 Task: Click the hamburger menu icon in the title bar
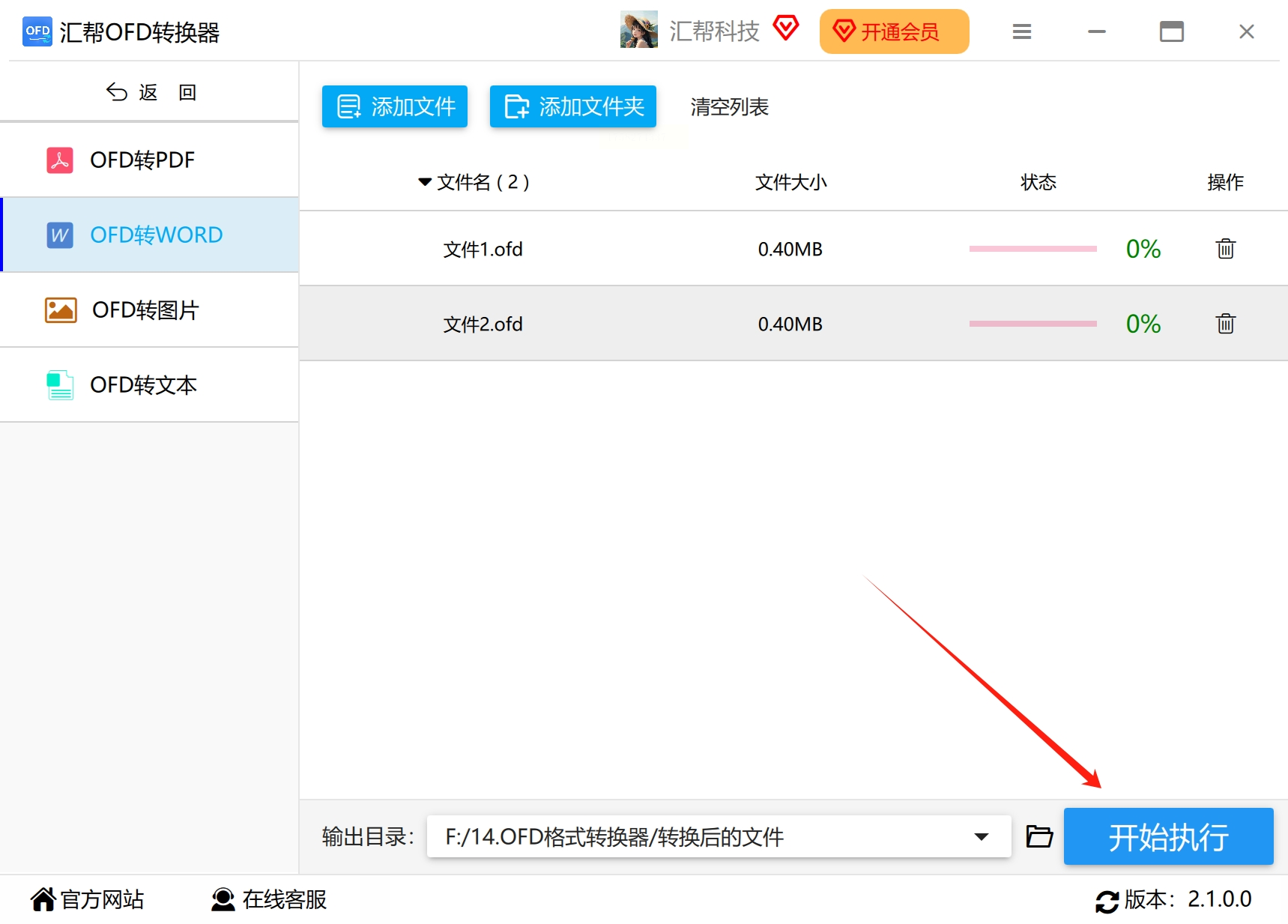[x=1021, y=31]
